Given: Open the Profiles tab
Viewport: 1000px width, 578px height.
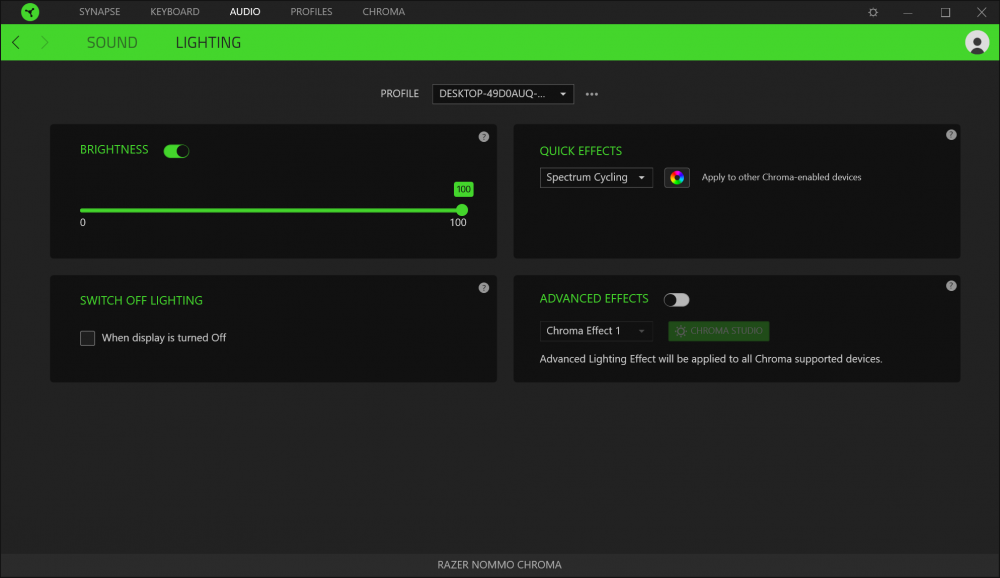Looking at the screenshot, I should [311, 11].
